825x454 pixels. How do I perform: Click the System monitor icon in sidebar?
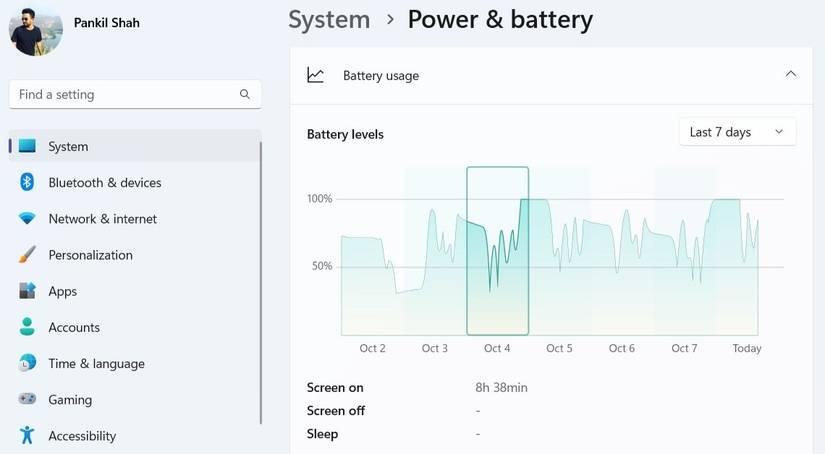pyautogui.click(x=27, y=146)
